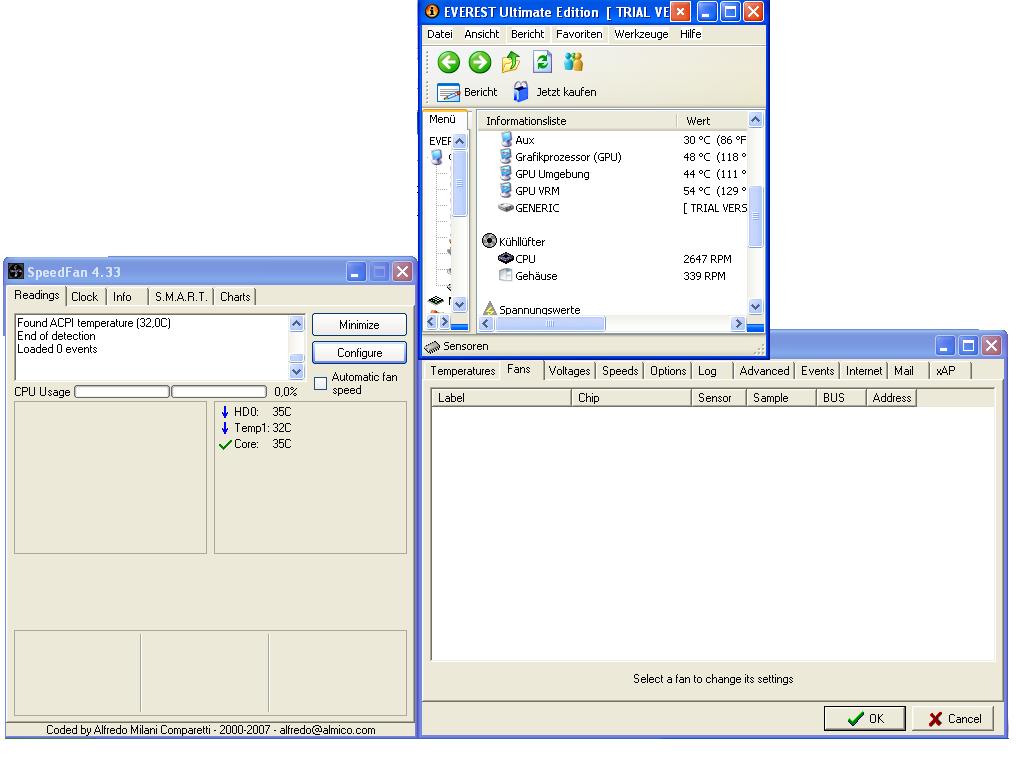This screenshot has width=1024, height=768.
Task: Click the Grafikprozessor (GPU) monitor icon
Action: (505, 156)
